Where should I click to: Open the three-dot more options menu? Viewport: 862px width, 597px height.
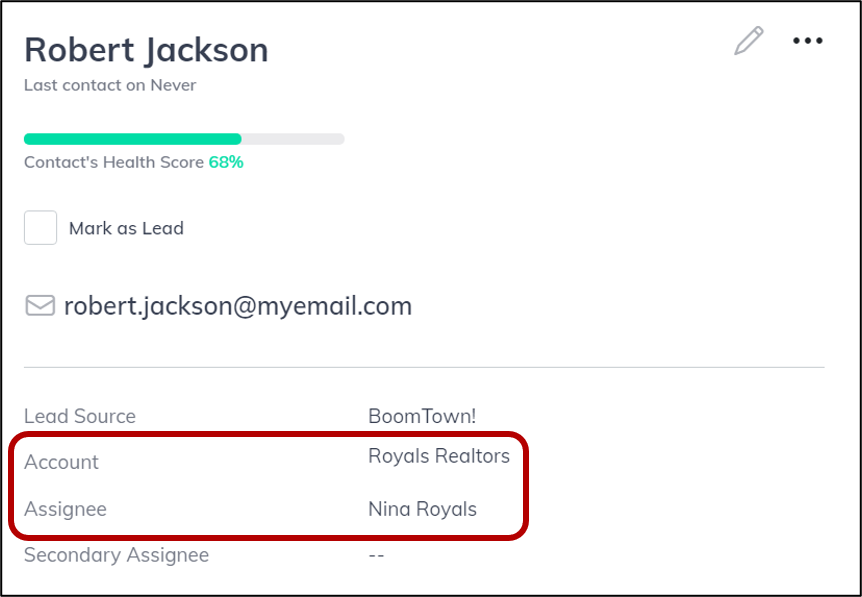808,41
